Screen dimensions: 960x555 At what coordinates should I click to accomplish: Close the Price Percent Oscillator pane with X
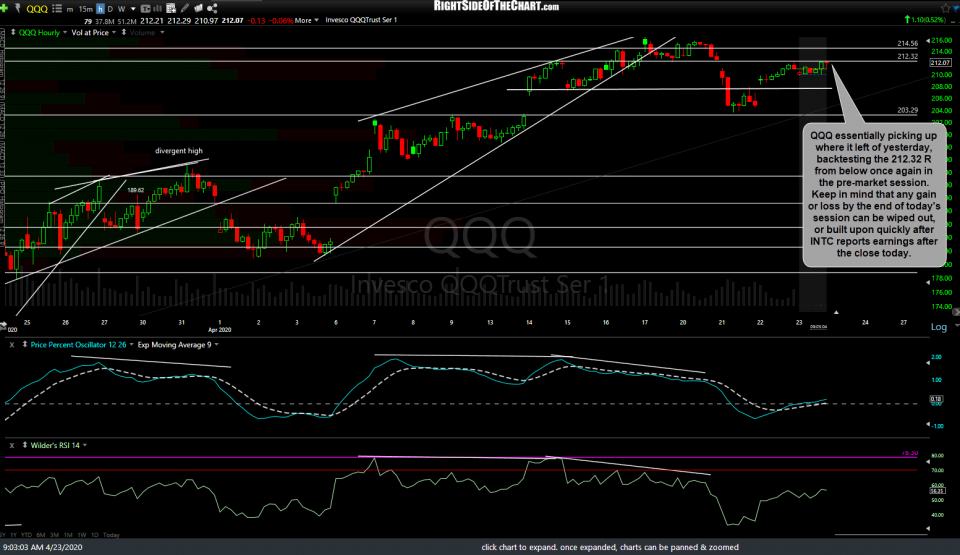pyautogui.click(x=12, y=345)
